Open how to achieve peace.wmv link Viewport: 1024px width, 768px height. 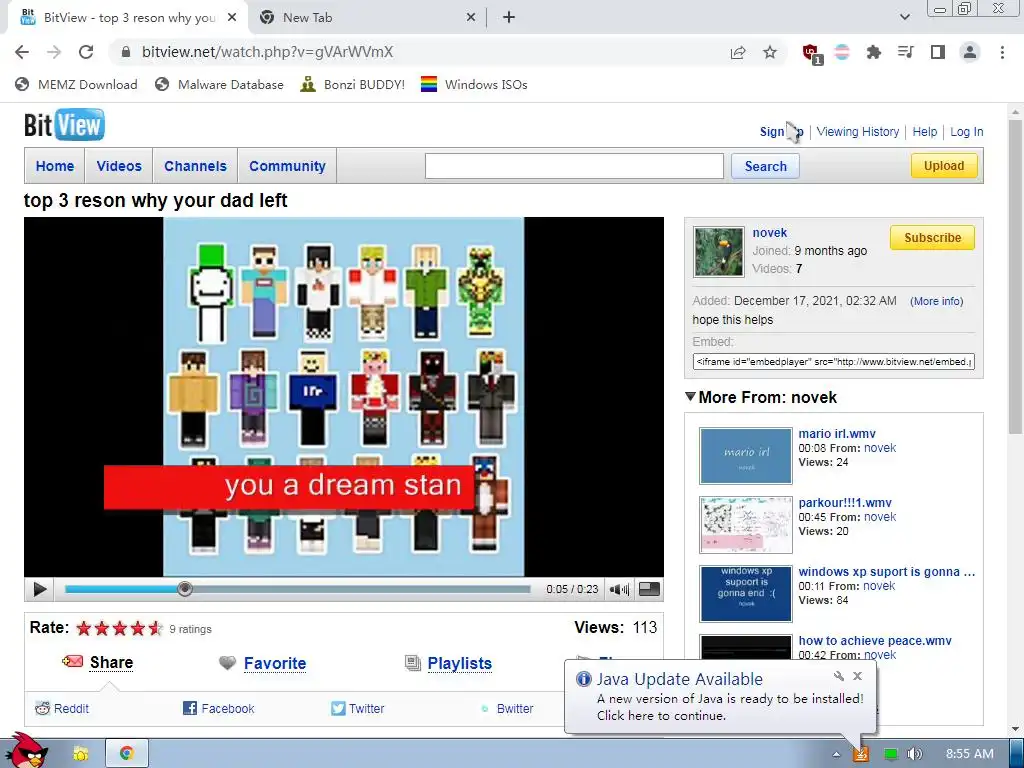875,641
